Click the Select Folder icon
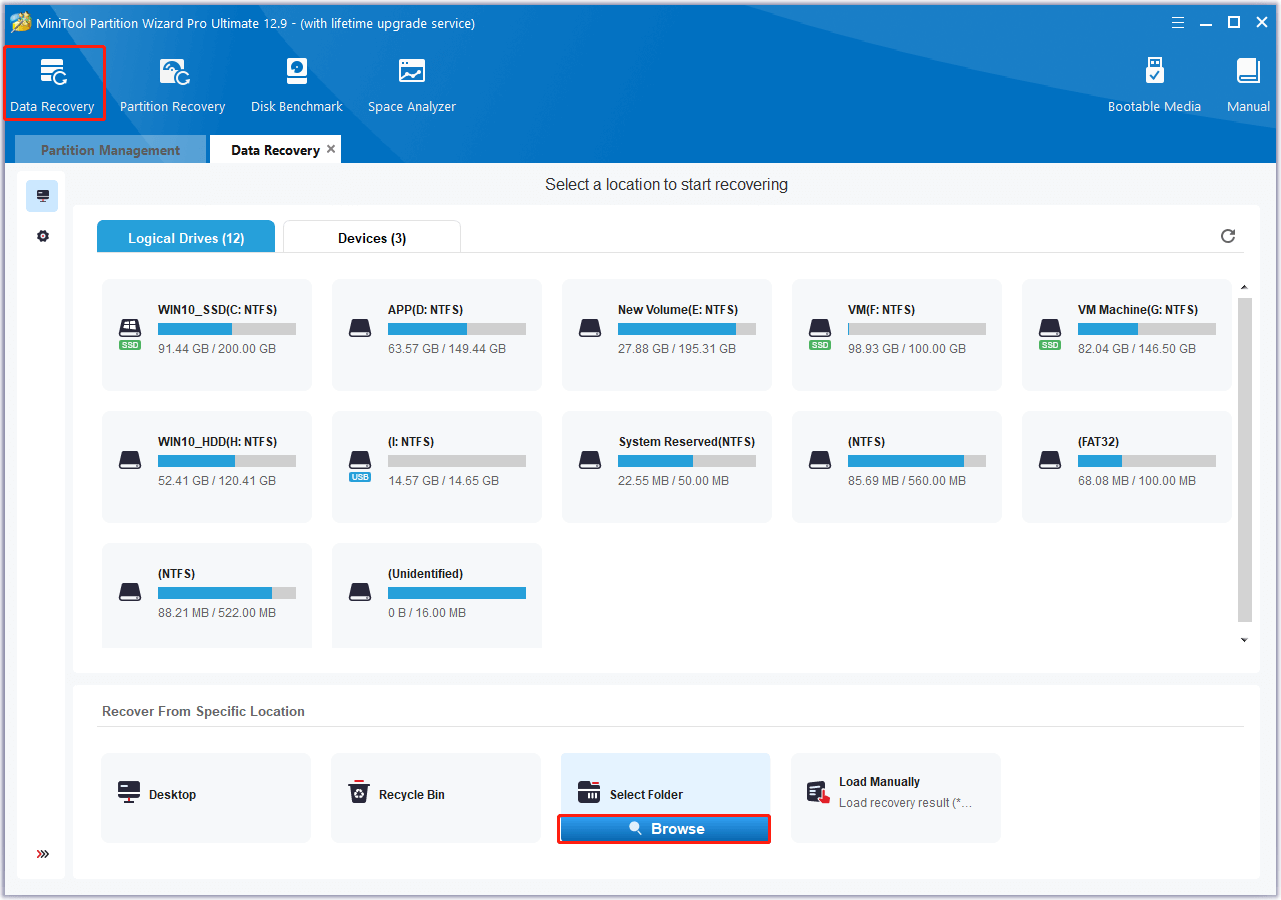 tap(589, 792)
